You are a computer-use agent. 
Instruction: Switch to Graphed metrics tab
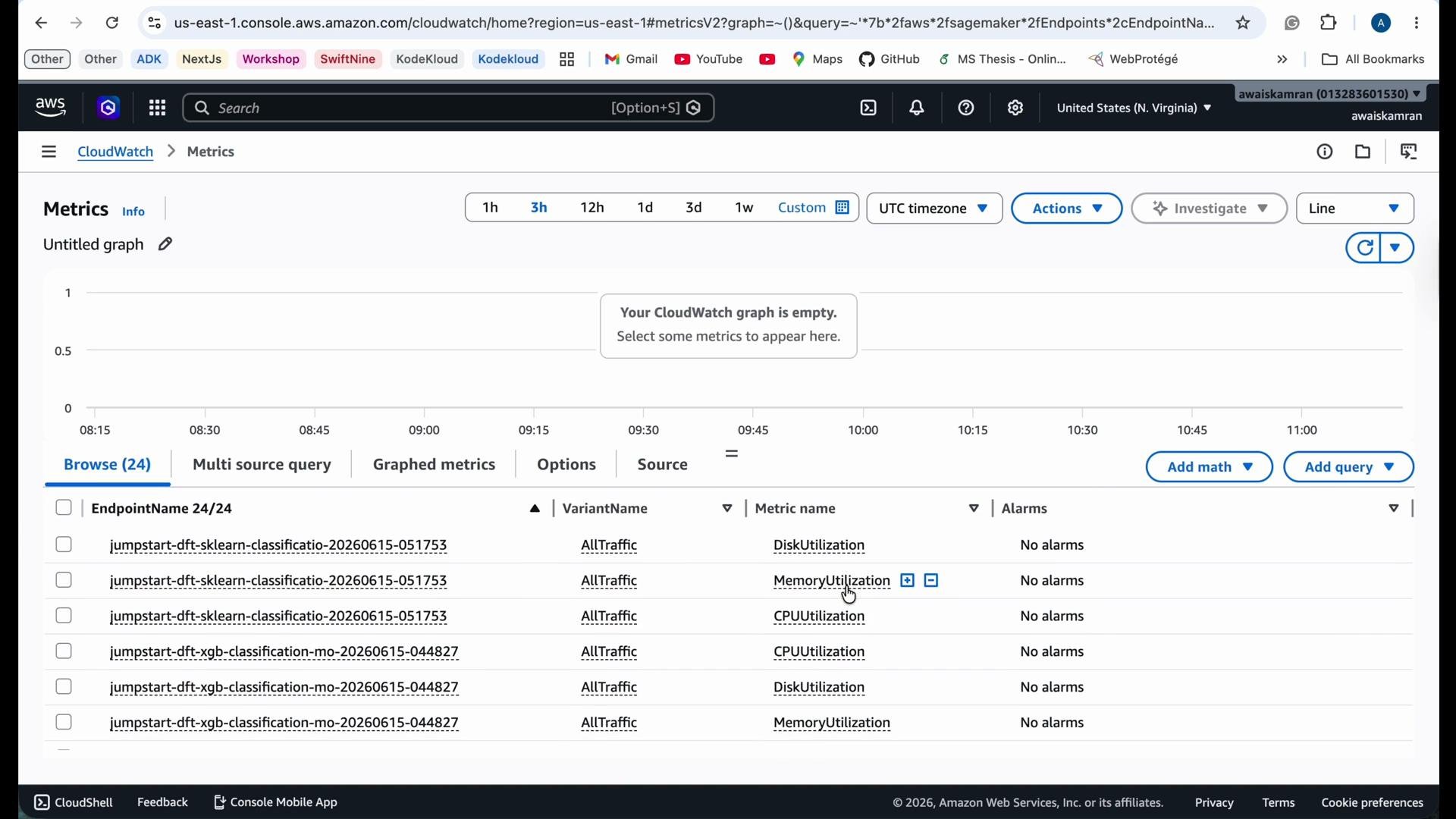pyautogui.click(x=434, y=465)
